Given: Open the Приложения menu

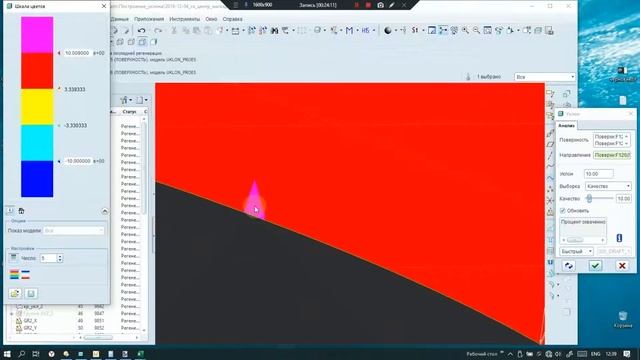Looking at the screenshot, I should (x=149, y=19).
